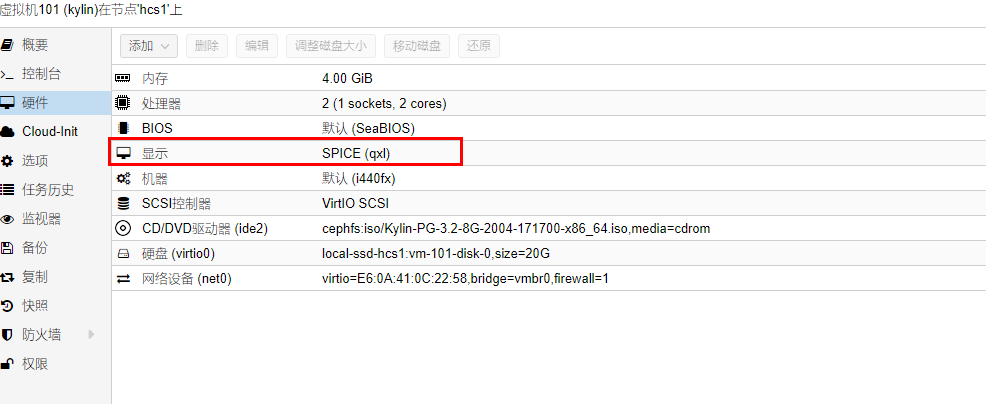Select the BIOS 默认 (SeaBIOS) row
986x404 pixels.
coord(548,128)
